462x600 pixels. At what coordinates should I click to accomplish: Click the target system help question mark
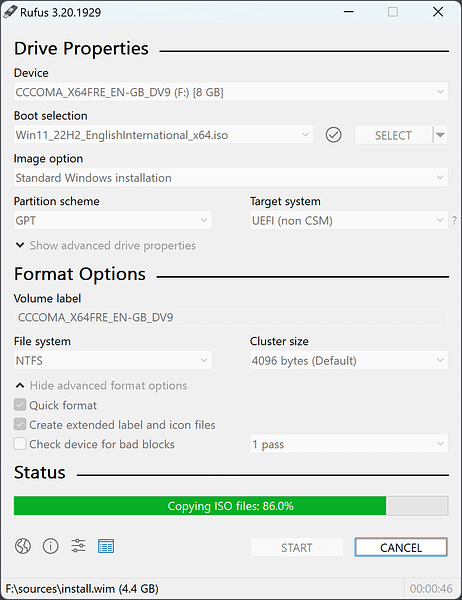pos(454,220)
